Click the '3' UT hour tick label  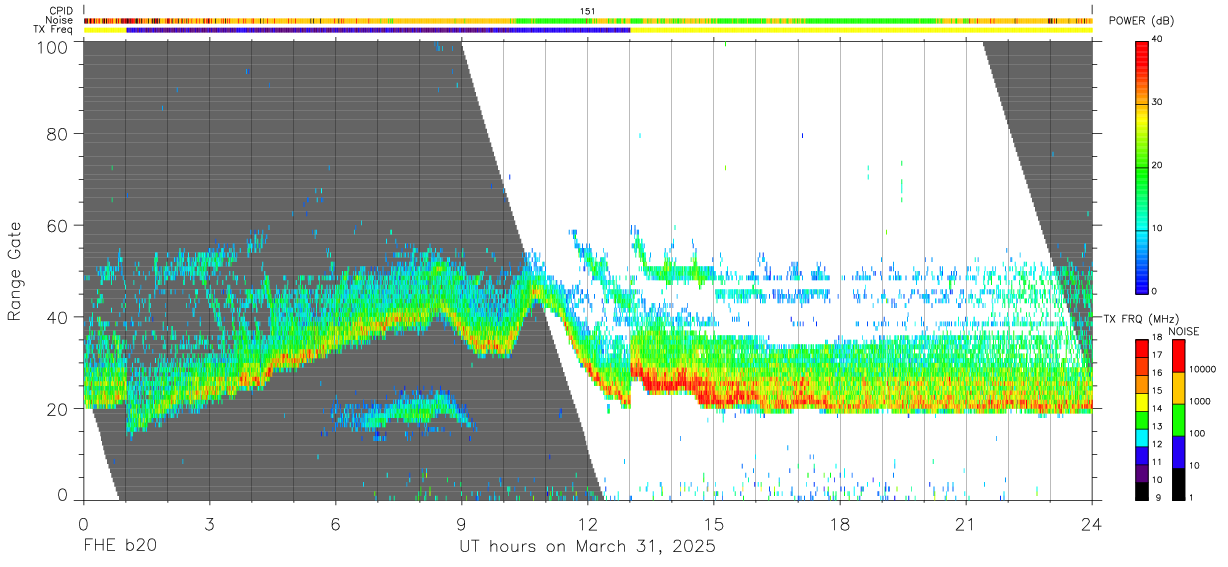click(x=210, y=524)
